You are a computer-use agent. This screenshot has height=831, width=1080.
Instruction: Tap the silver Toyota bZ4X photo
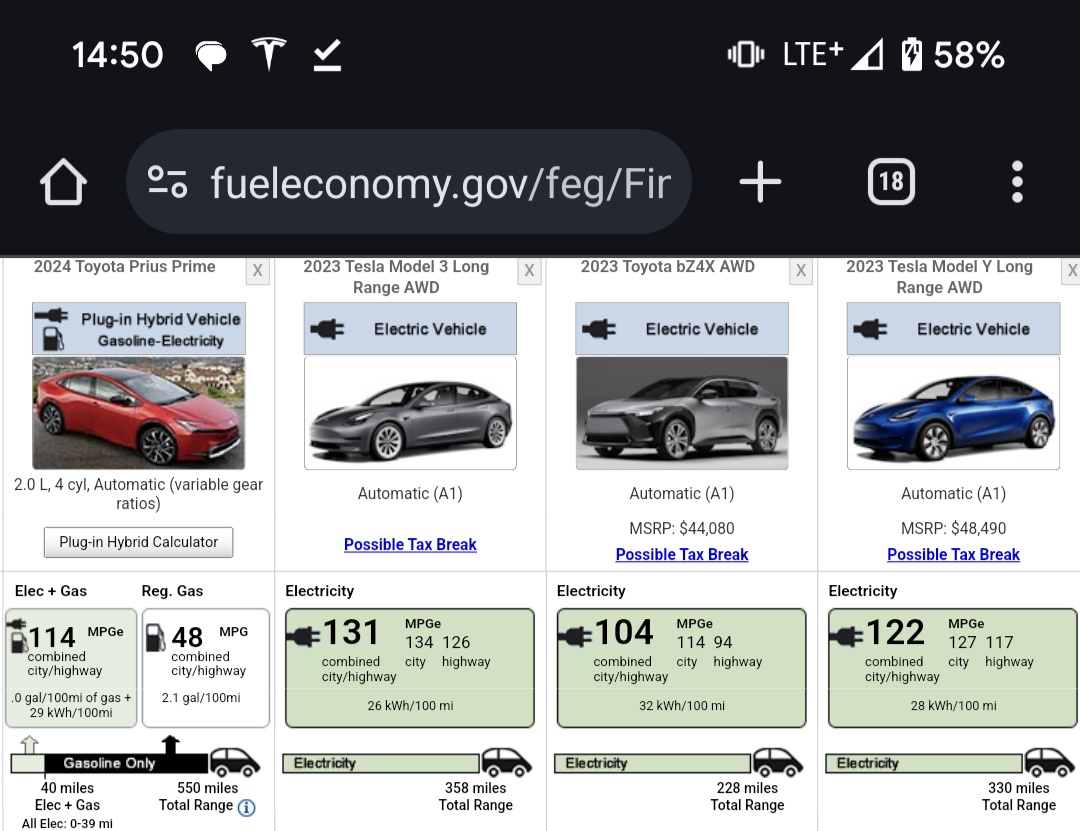(682, 413)
